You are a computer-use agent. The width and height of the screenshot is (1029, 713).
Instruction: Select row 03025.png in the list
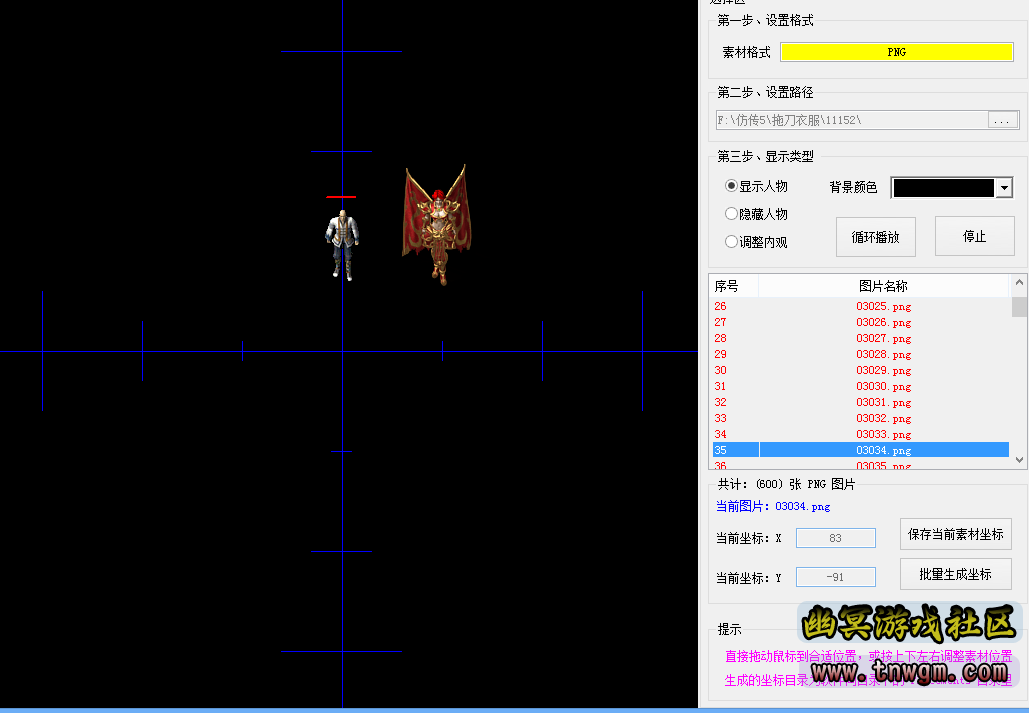(860, 307)
